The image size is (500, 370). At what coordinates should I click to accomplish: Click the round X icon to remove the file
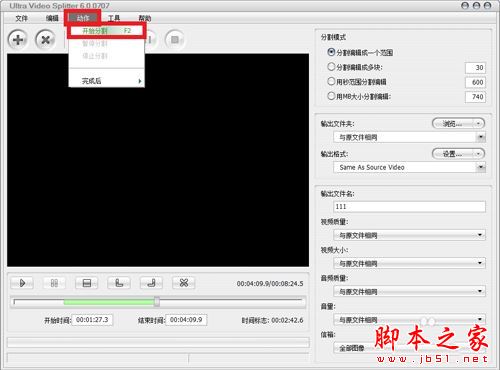[45, 40]
